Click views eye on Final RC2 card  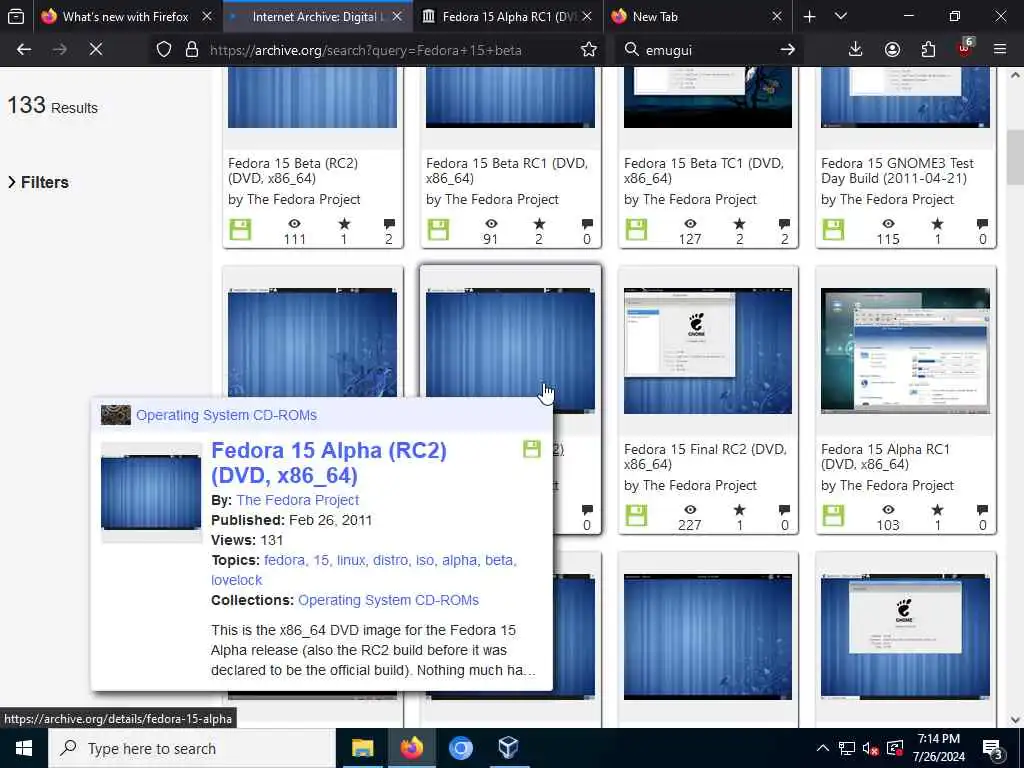tap(690, 510)
